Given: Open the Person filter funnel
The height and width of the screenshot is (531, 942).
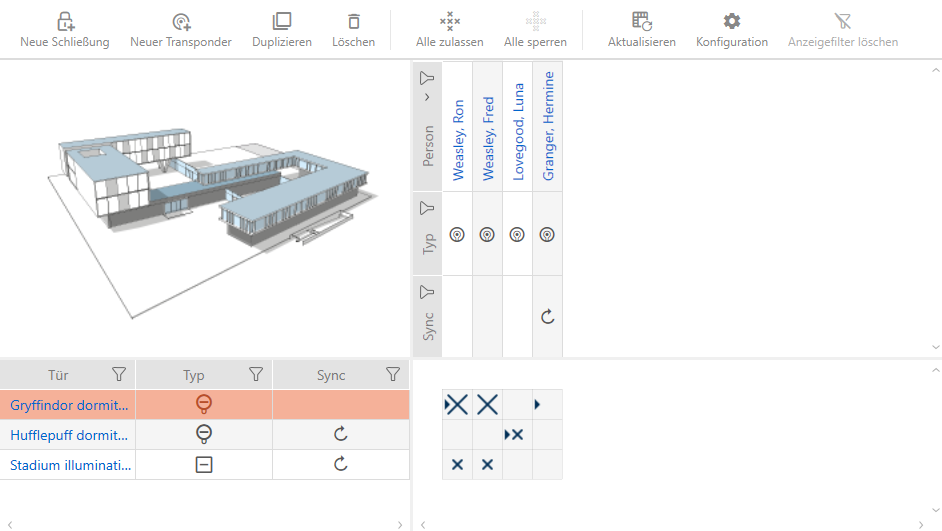Looking at the screenshot, I should pos(427,78).
